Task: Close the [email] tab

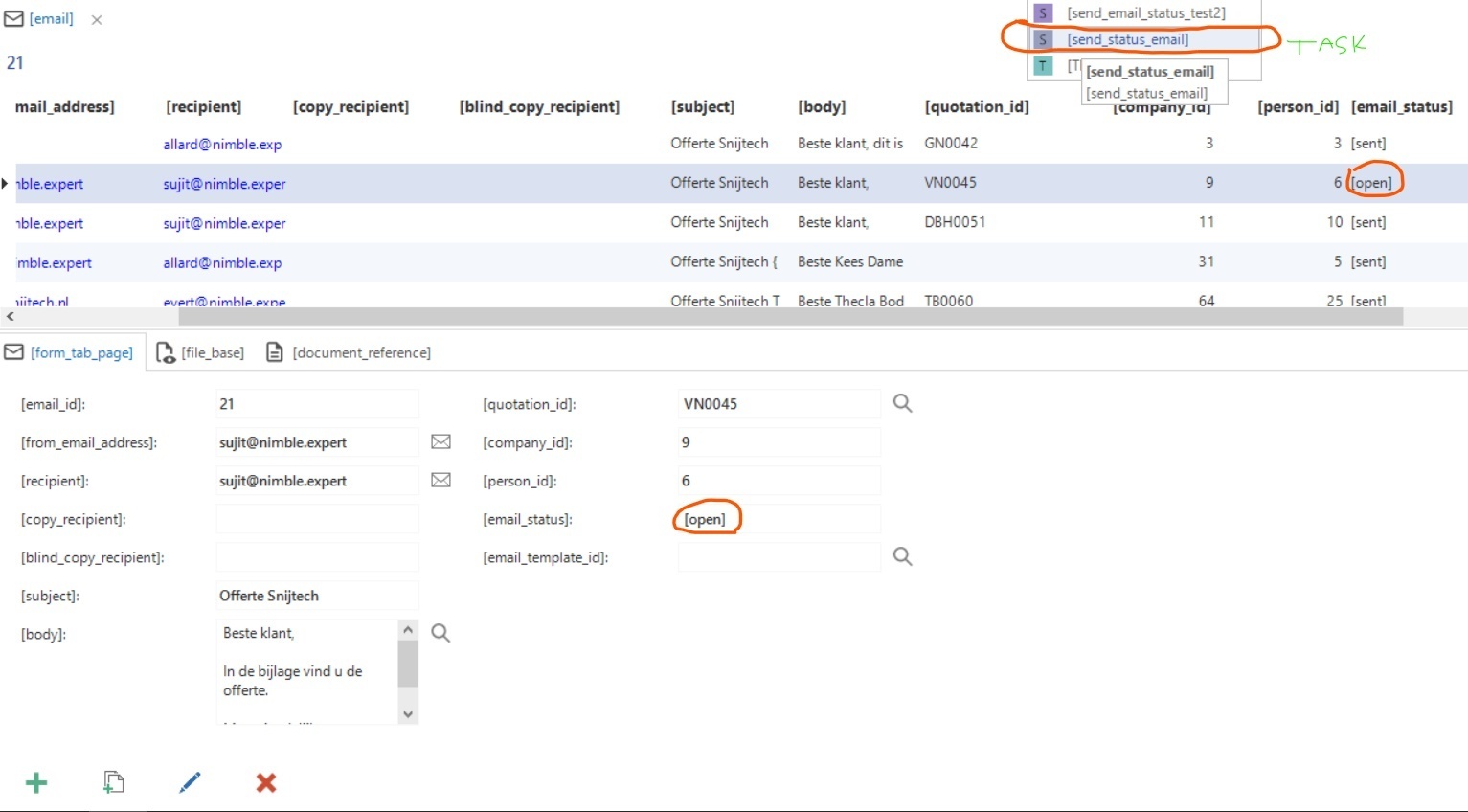Action: (x=97, y=20)
